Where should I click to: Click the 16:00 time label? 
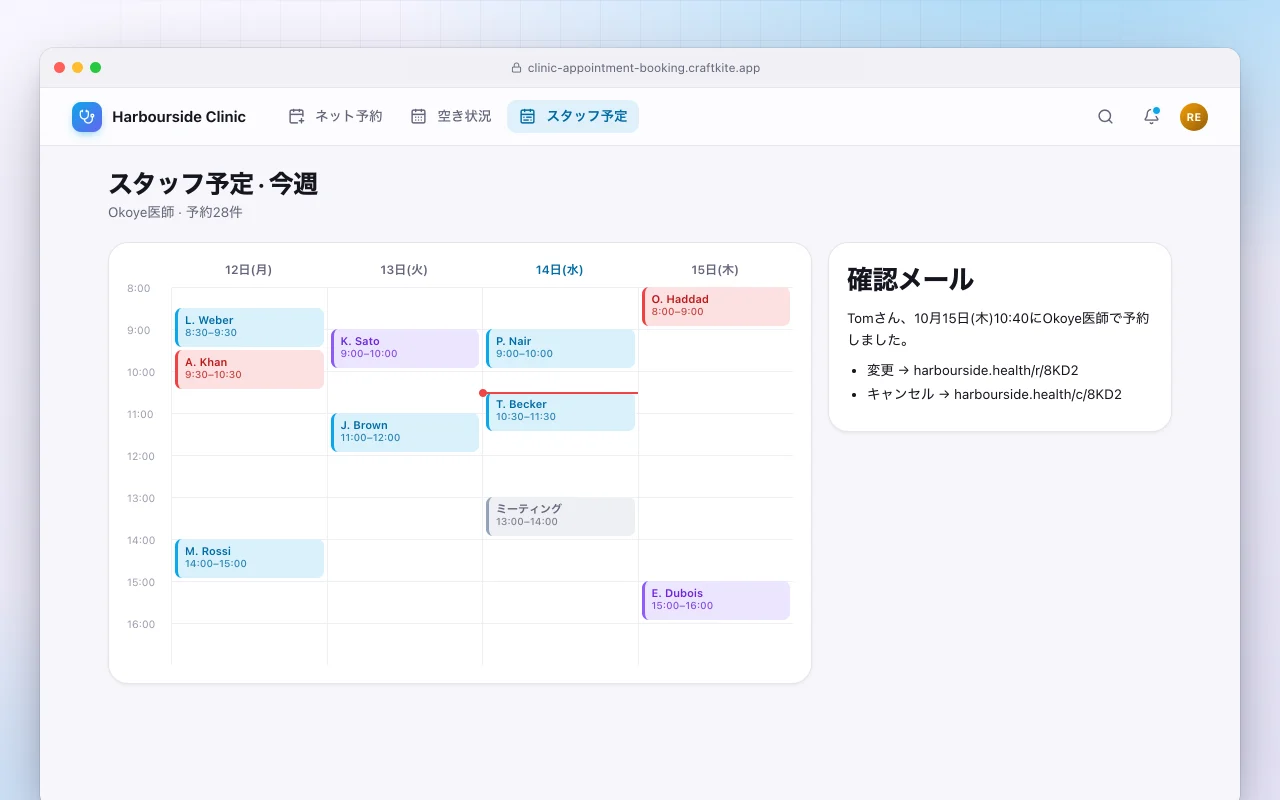tap(141, 625)
